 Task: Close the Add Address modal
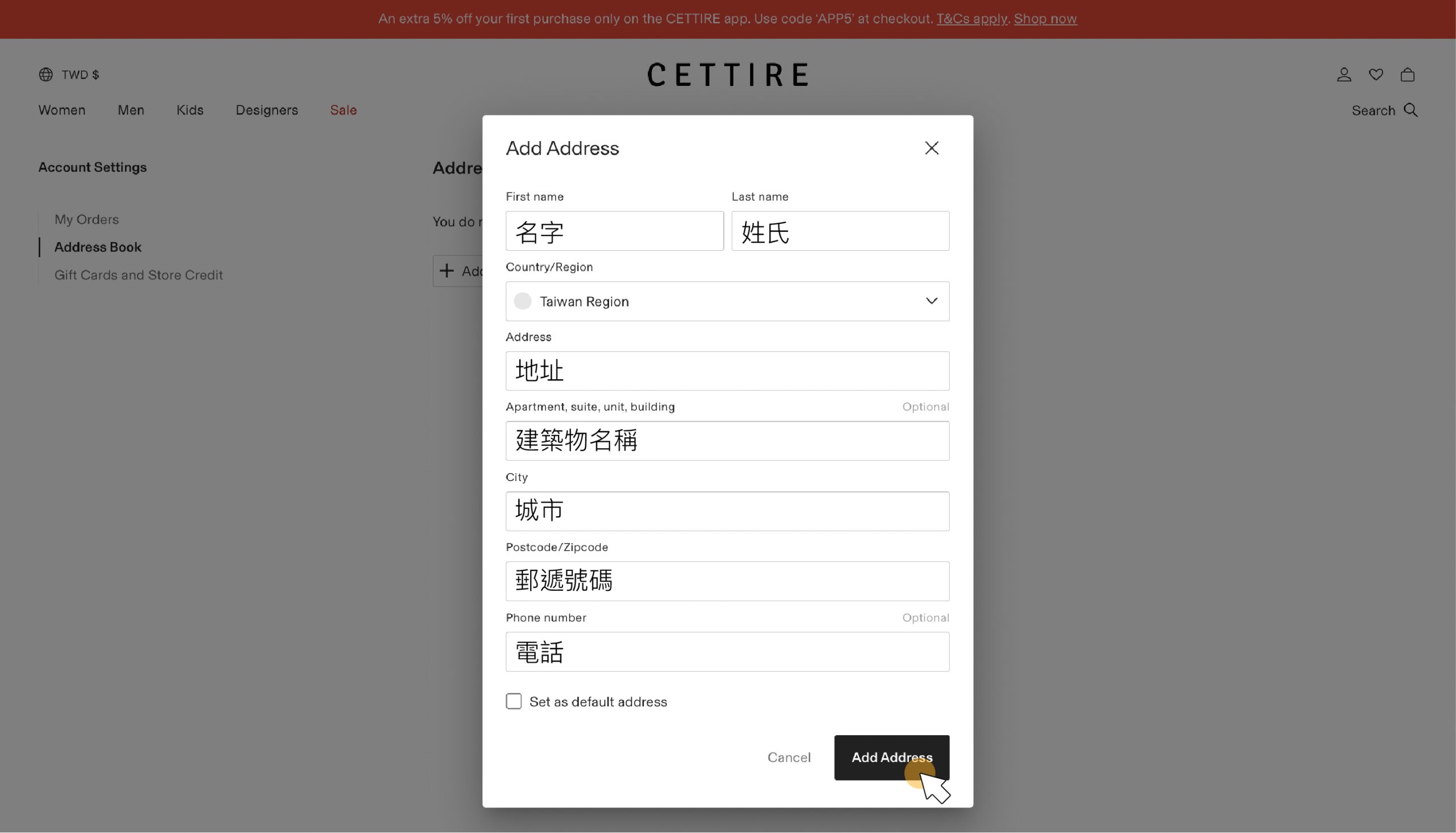[x=932, y=148]
